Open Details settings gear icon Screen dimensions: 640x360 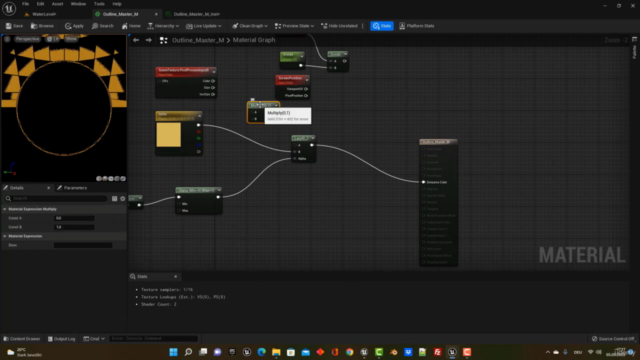pos(122,198)
